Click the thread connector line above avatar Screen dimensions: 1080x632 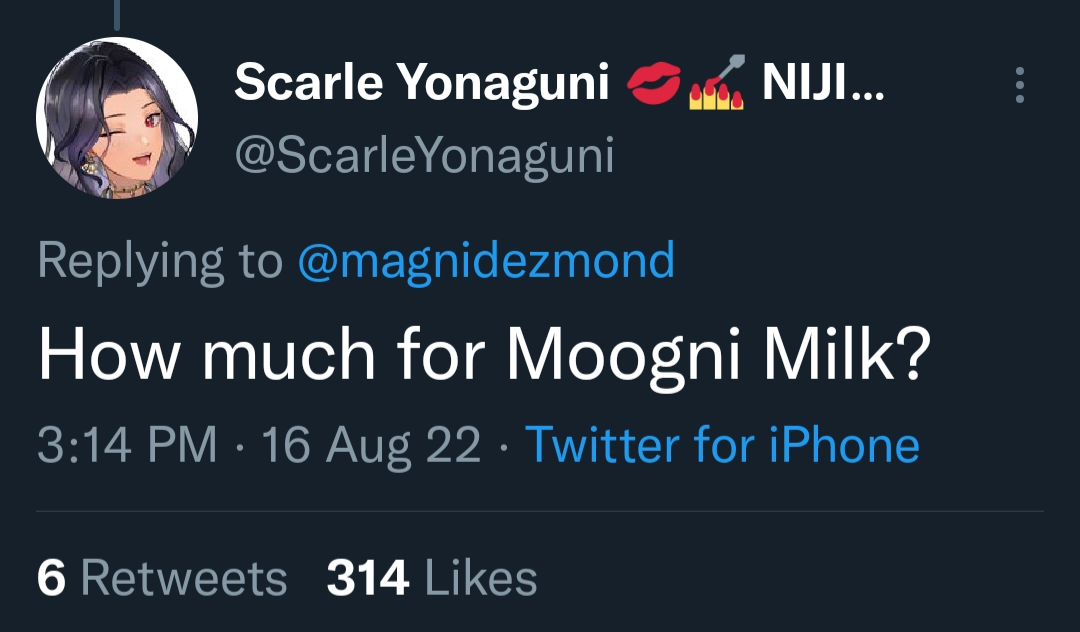[116, 15]
